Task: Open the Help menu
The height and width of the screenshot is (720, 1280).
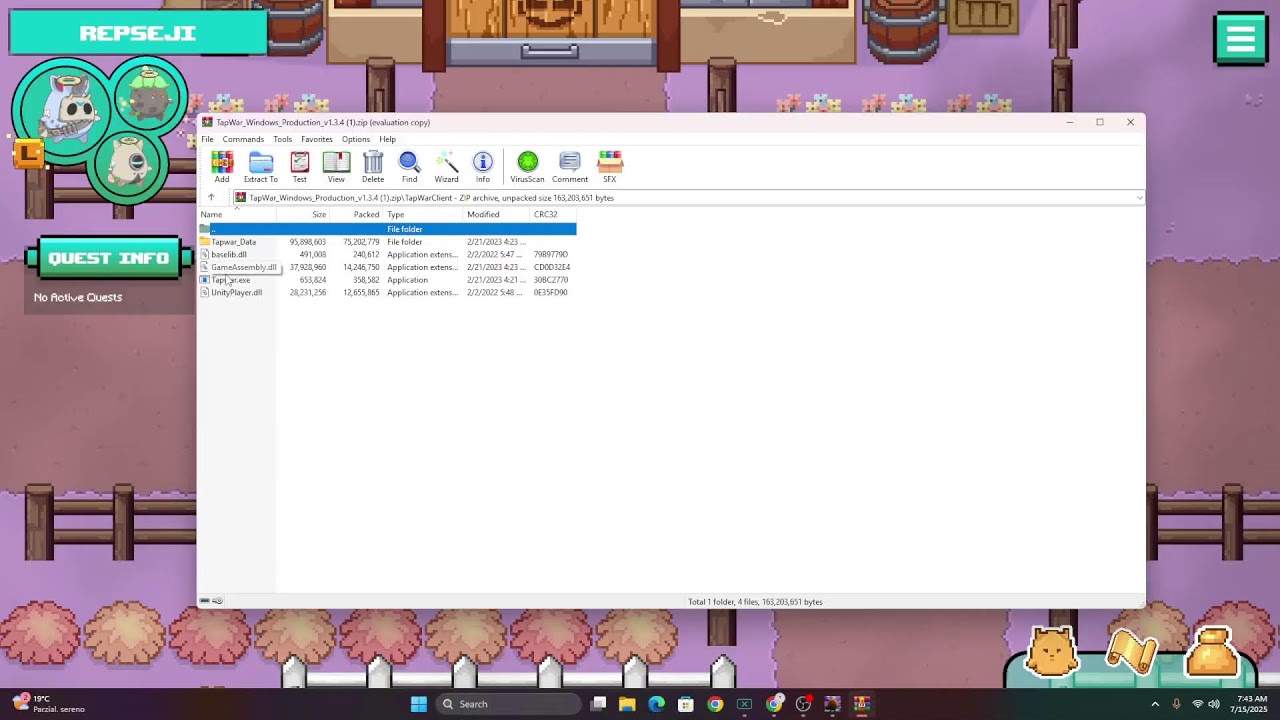Action: coord(387,139)
